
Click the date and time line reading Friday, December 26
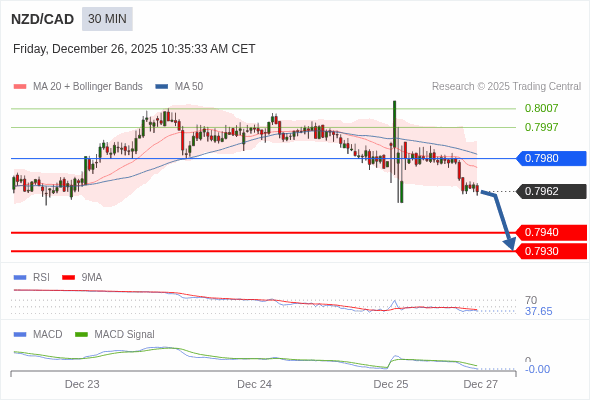coord(134,49)
